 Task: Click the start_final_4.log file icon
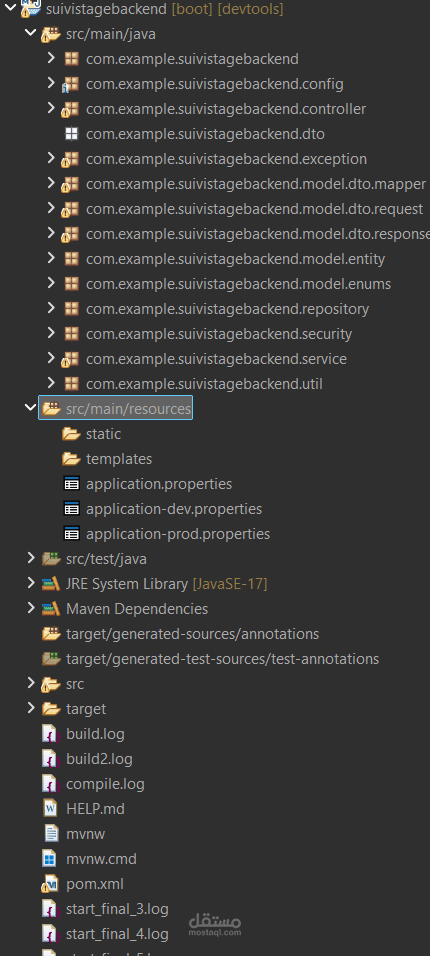pos(50,934)
